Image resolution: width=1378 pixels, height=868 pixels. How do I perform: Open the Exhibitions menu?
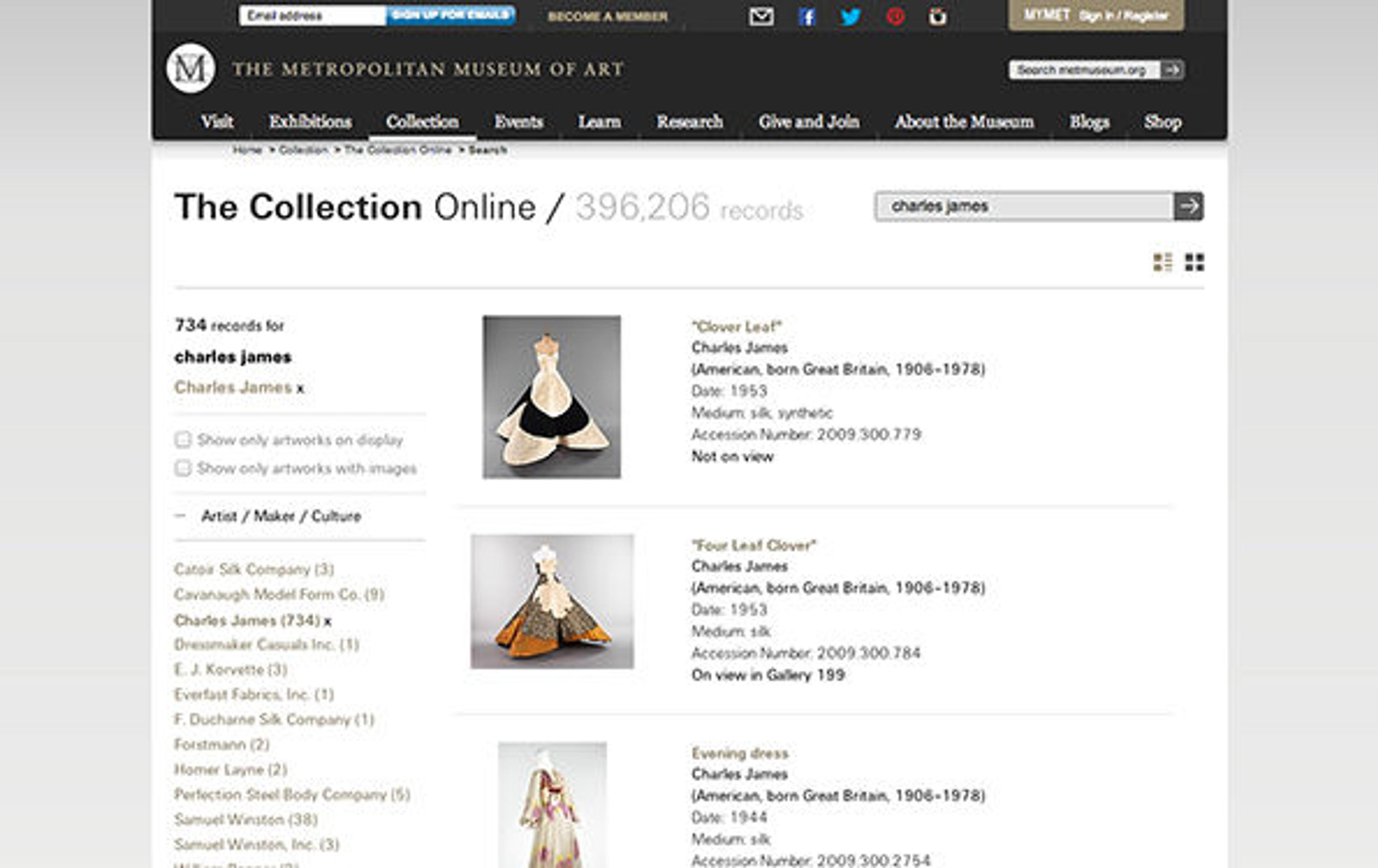[310, 122]
